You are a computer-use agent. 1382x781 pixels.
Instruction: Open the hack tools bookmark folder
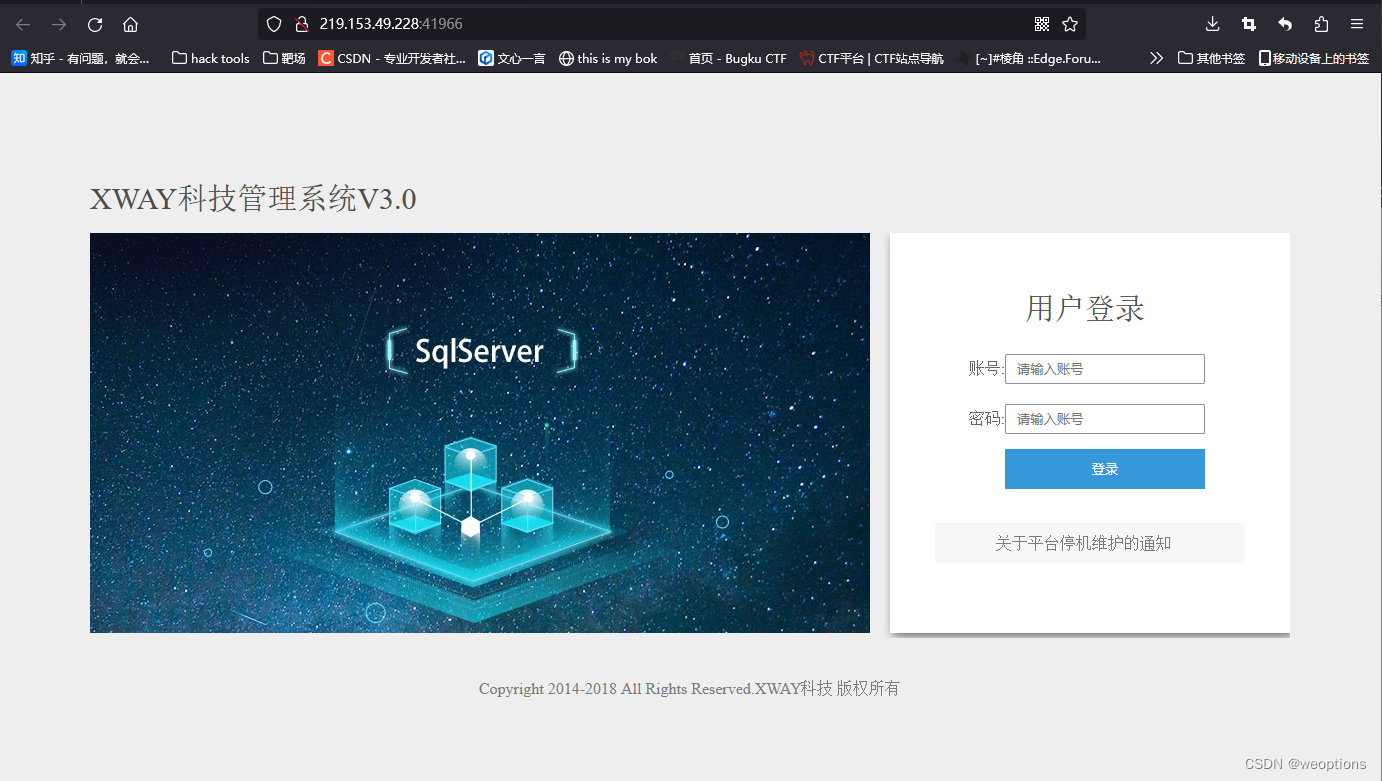tap(211, 58)
